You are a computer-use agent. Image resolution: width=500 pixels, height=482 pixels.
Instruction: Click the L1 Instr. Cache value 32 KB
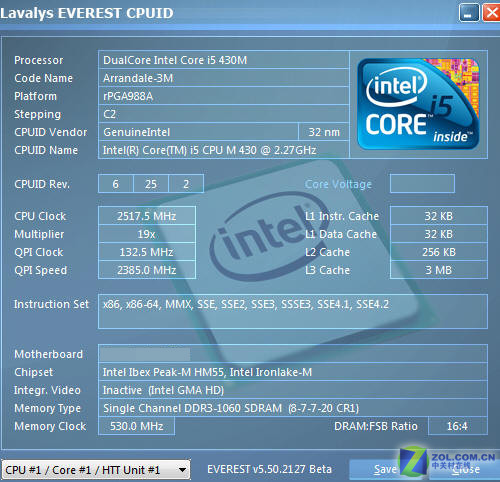tap(439, 216)
